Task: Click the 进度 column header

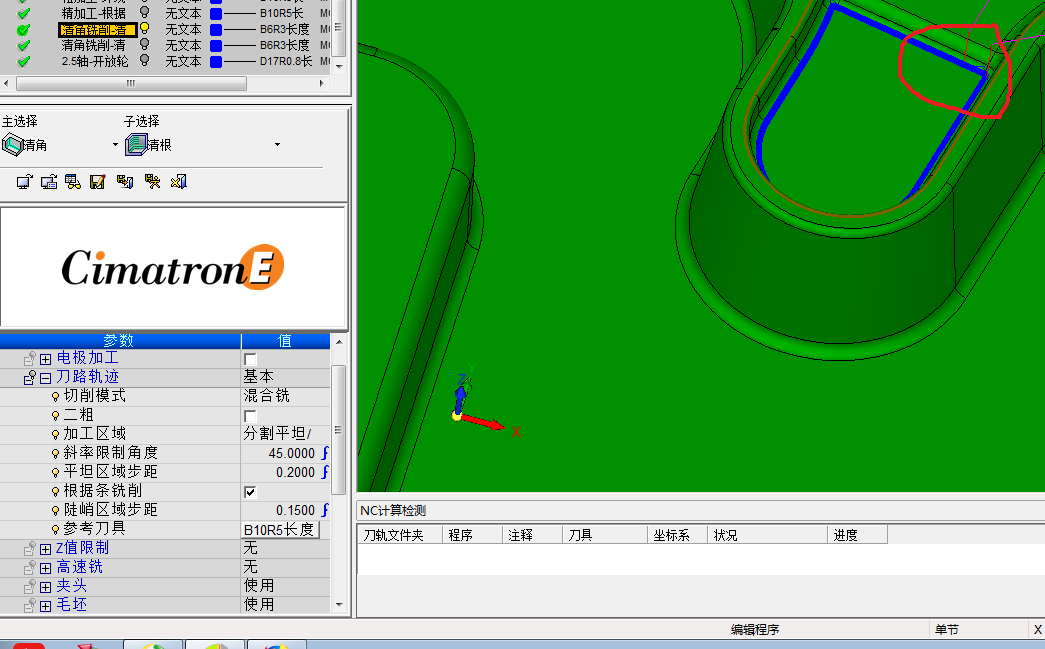Action: (857, 535)
